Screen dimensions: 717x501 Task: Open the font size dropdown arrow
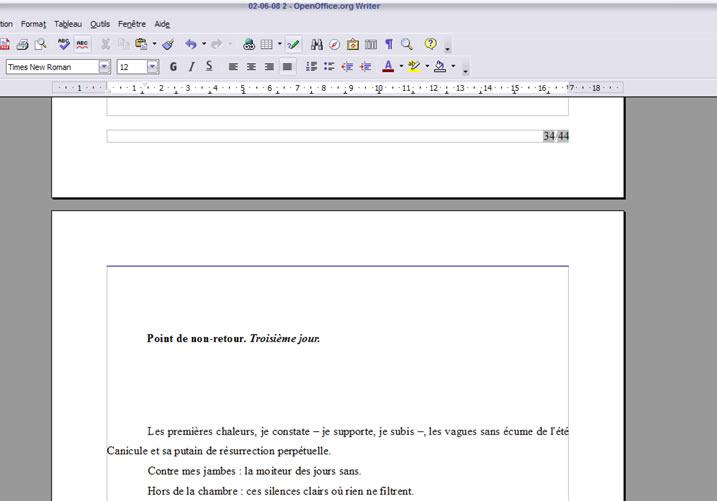(153, 67)
